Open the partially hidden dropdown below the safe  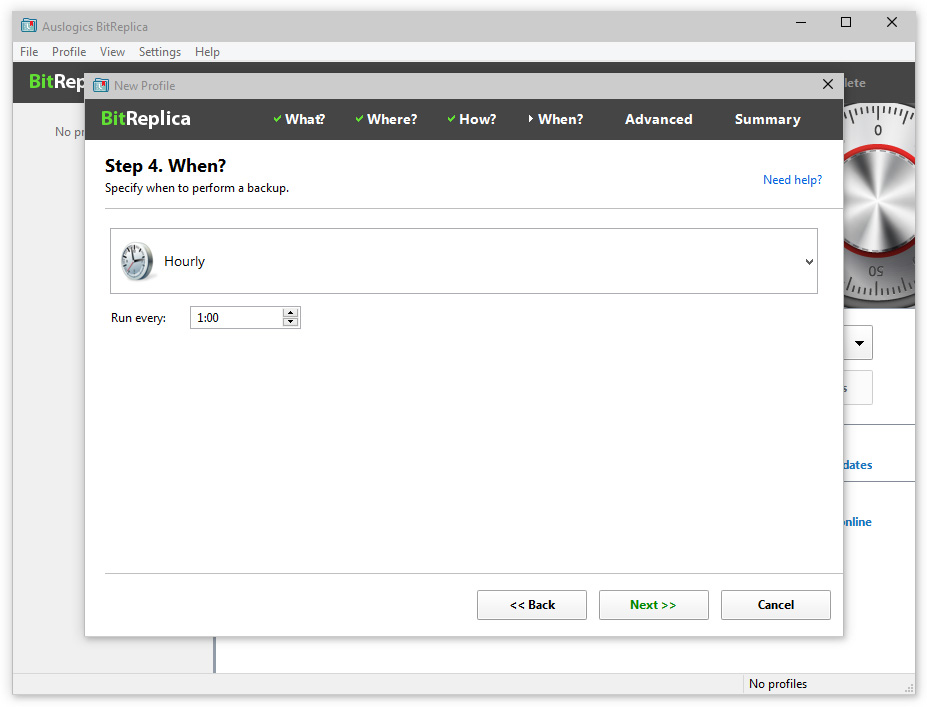(858, 343)
